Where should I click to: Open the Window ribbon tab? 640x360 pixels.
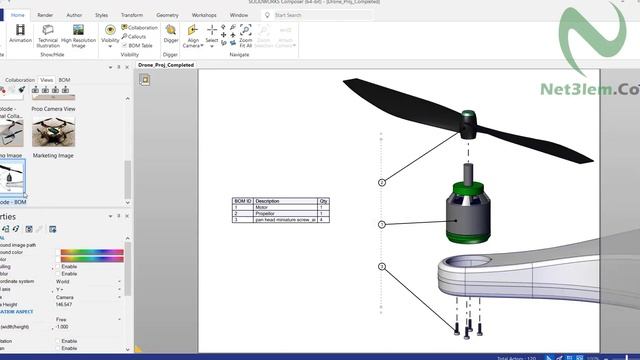(239, 15)
